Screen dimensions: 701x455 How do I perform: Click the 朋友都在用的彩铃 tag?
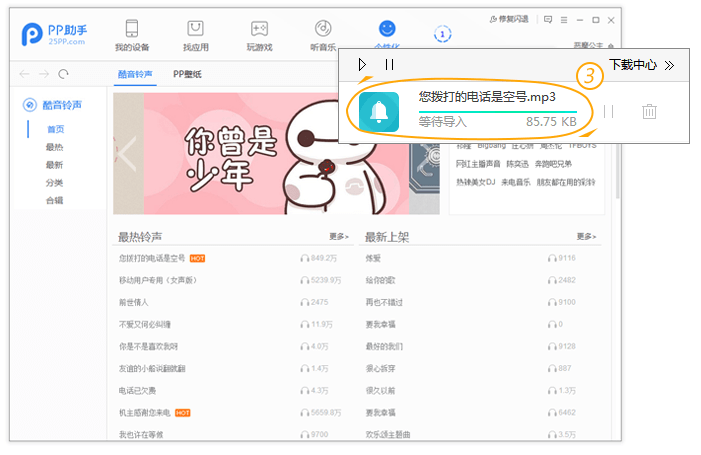pyautogui.click(x=566, y=182)
